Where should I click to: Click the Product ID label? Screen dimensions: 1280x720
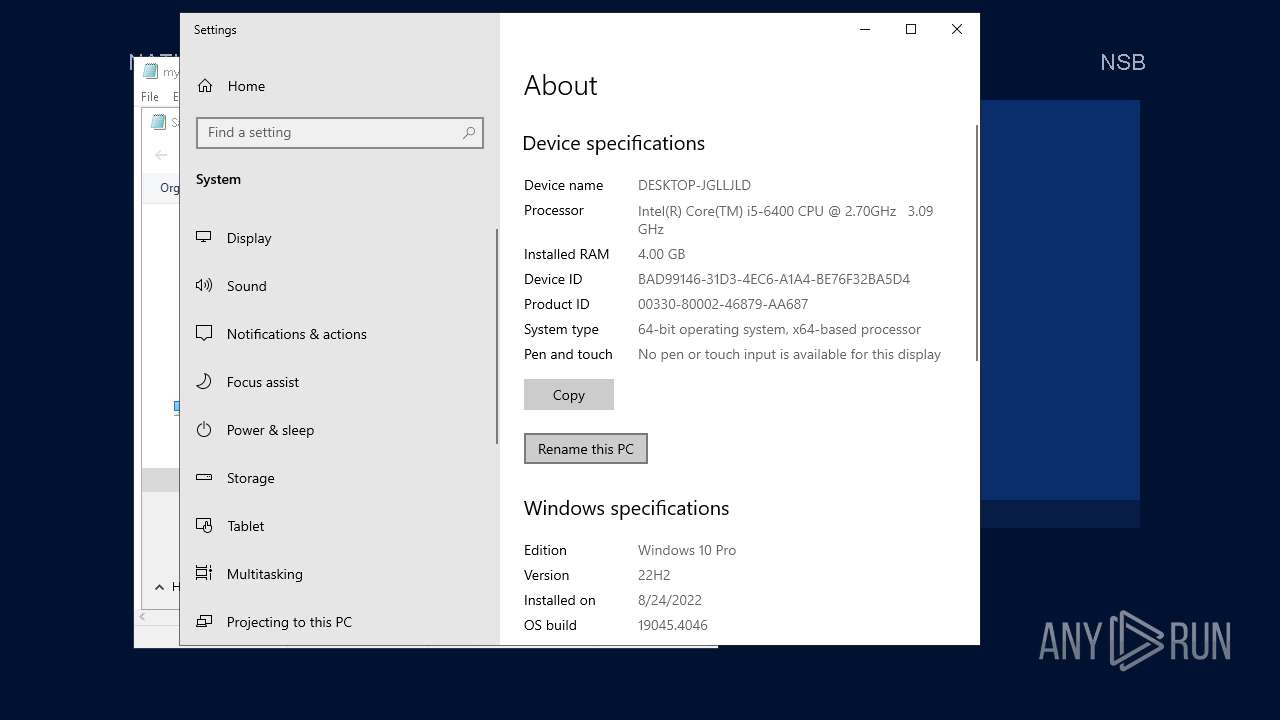click(556, 304)
